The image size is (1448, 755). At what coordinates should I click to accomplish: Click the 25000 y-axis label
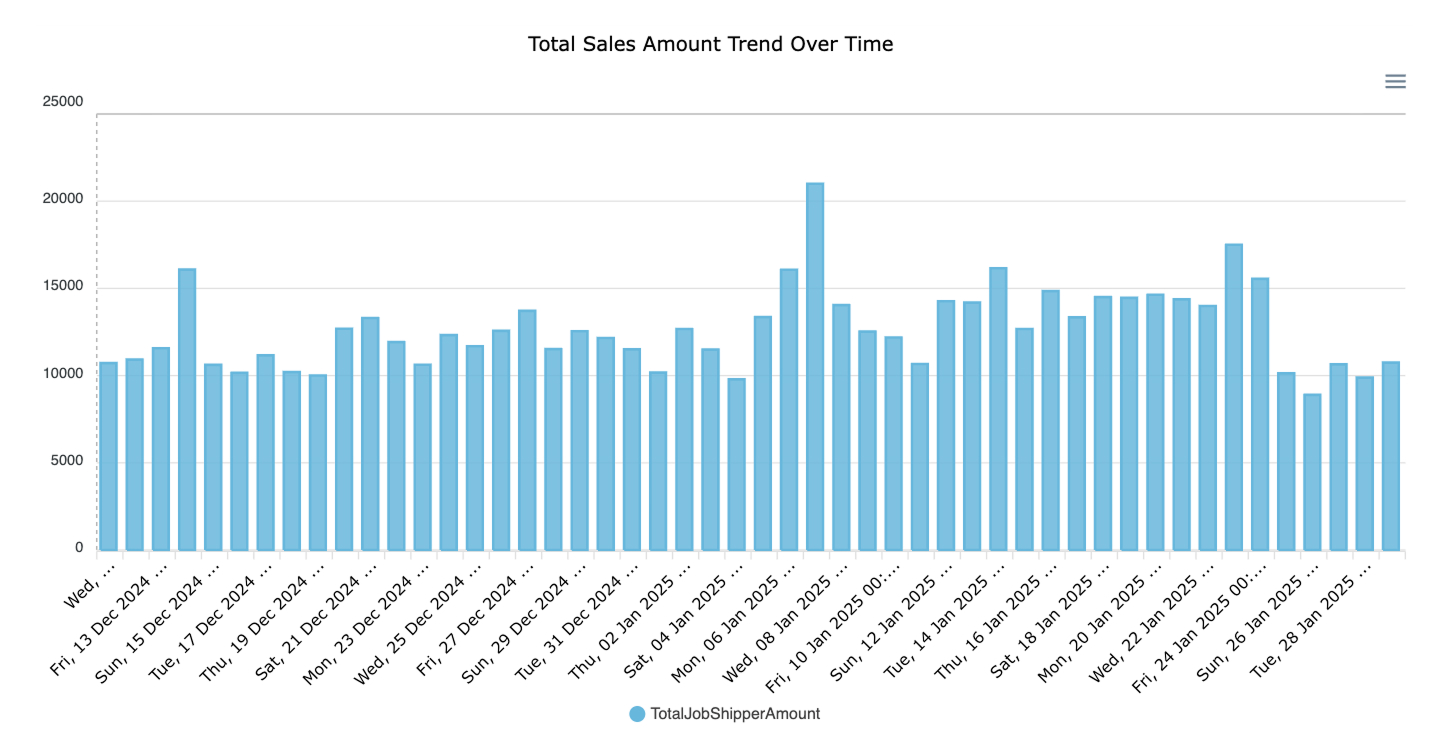coord(63,102)
